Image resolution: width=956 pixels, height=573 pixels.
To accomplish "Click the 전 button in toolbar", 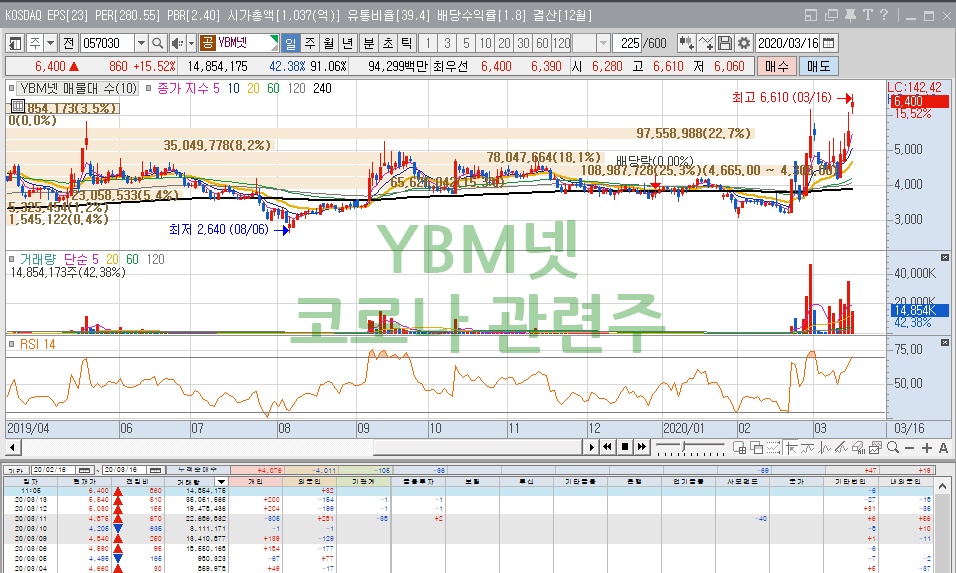I will [68, 43].
